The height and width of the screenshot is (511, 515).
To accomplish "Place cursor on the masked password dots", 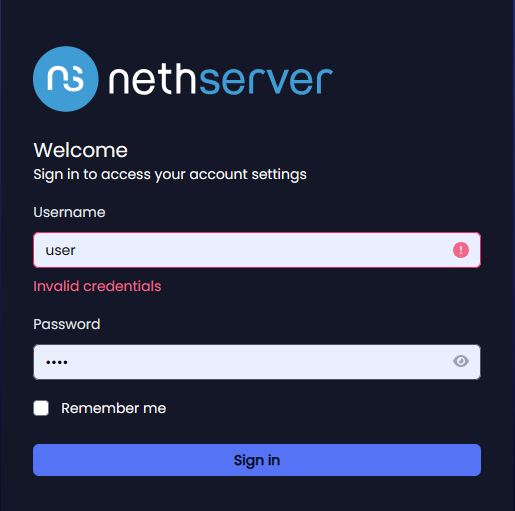I will click(x=57, y=362).
